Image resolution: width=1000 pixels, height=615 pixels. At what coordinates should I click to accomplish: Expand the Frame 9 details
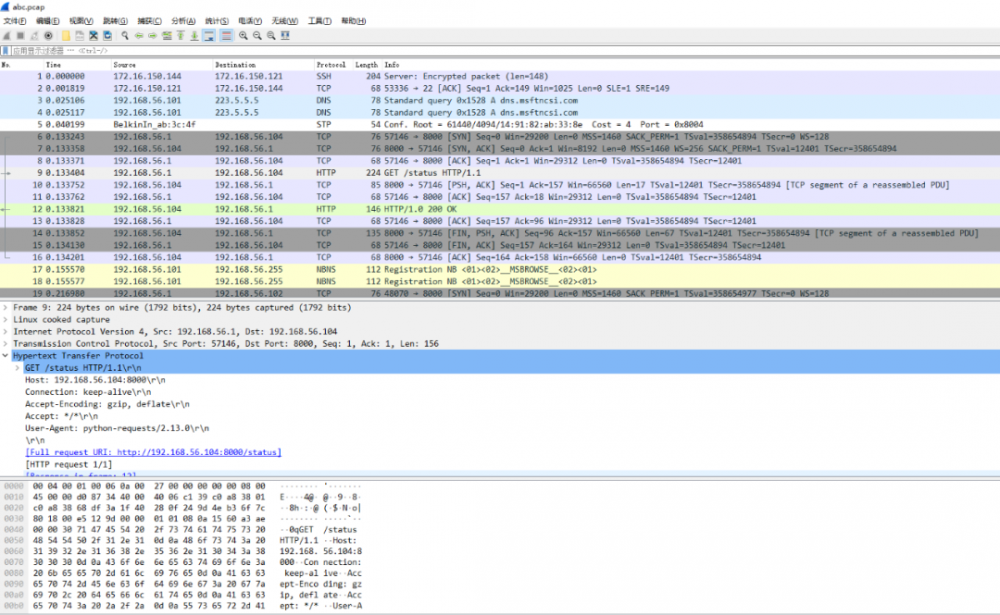tap(6, 308)
